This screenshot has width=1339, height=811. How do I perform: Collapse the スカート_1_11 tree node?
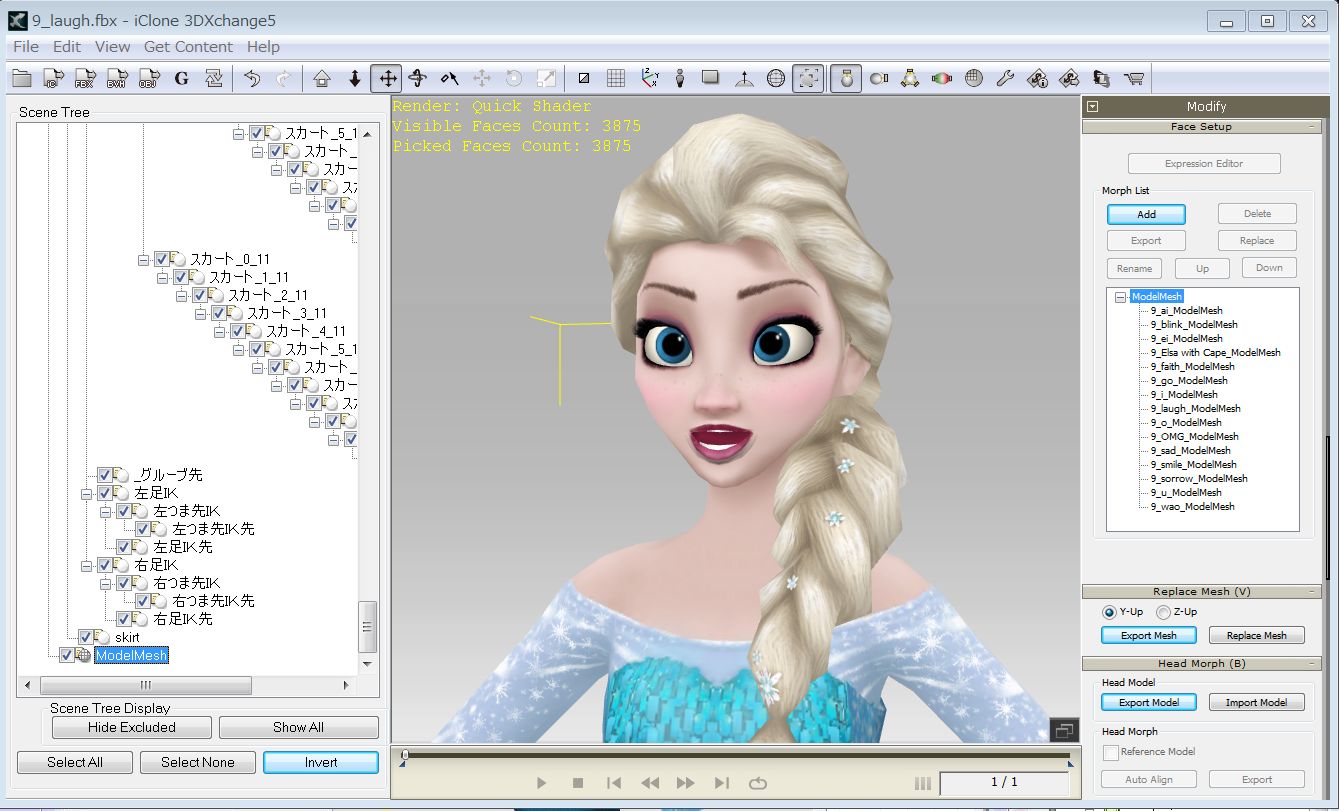[163, 278]
